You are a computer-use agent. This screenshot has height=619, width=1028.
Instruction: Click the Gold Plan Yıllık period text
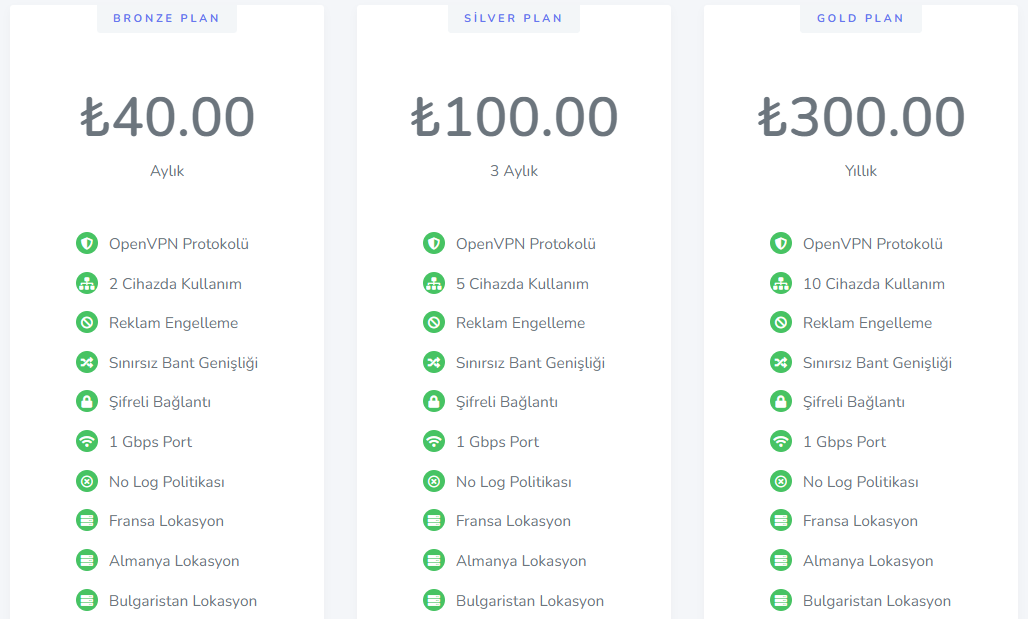pyautogui.click(x=861, y=171)
